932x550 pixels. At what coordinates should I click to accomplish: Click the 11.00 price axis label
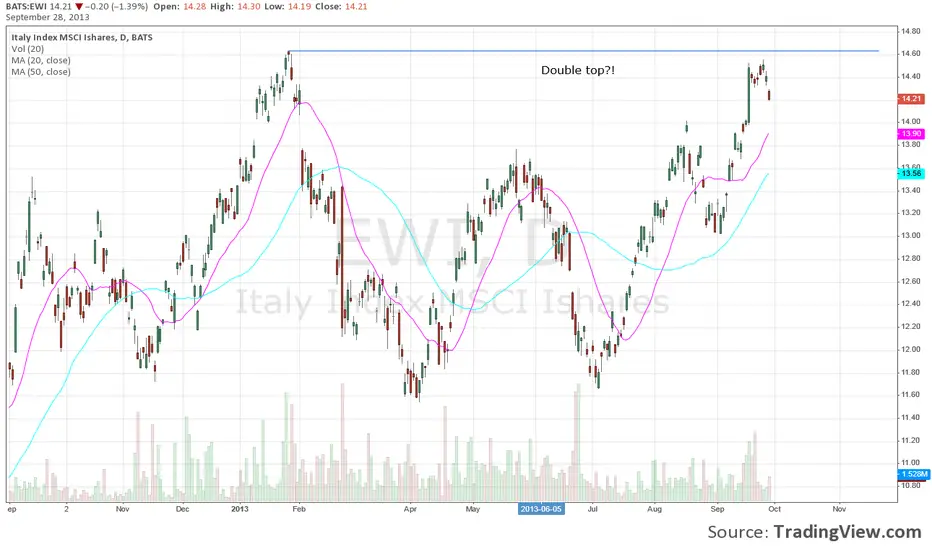[911, 463]
